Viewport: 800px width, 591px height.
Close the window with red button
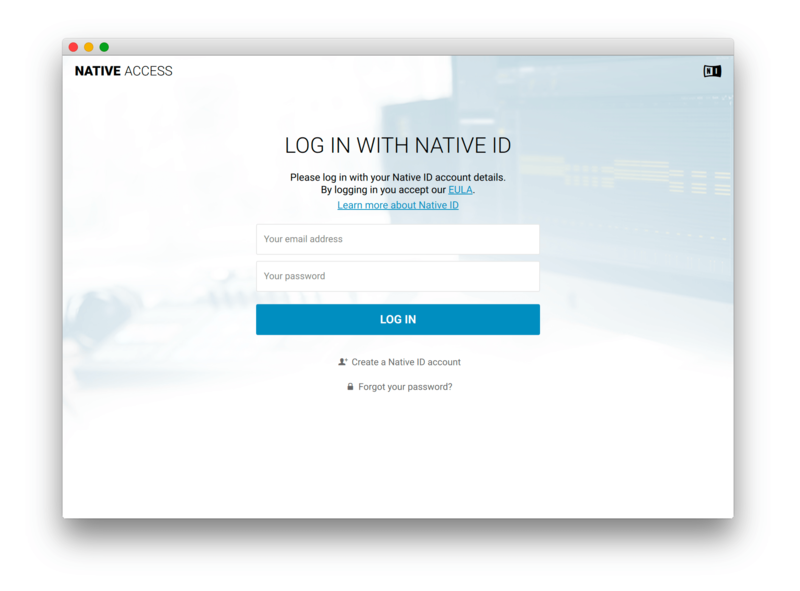click(x=73, y=47)
